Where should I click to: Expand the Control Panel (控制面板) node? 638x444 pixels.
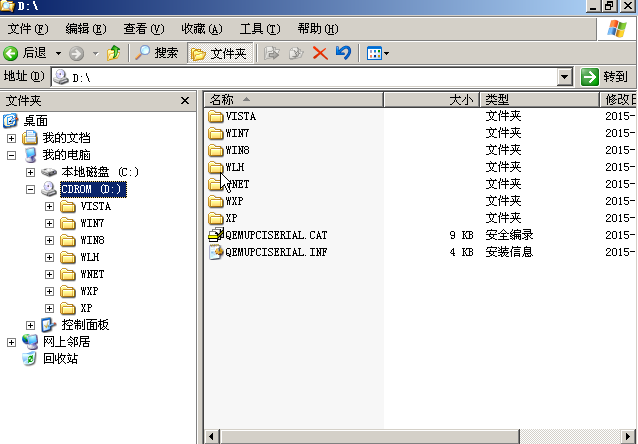point(30,325)
